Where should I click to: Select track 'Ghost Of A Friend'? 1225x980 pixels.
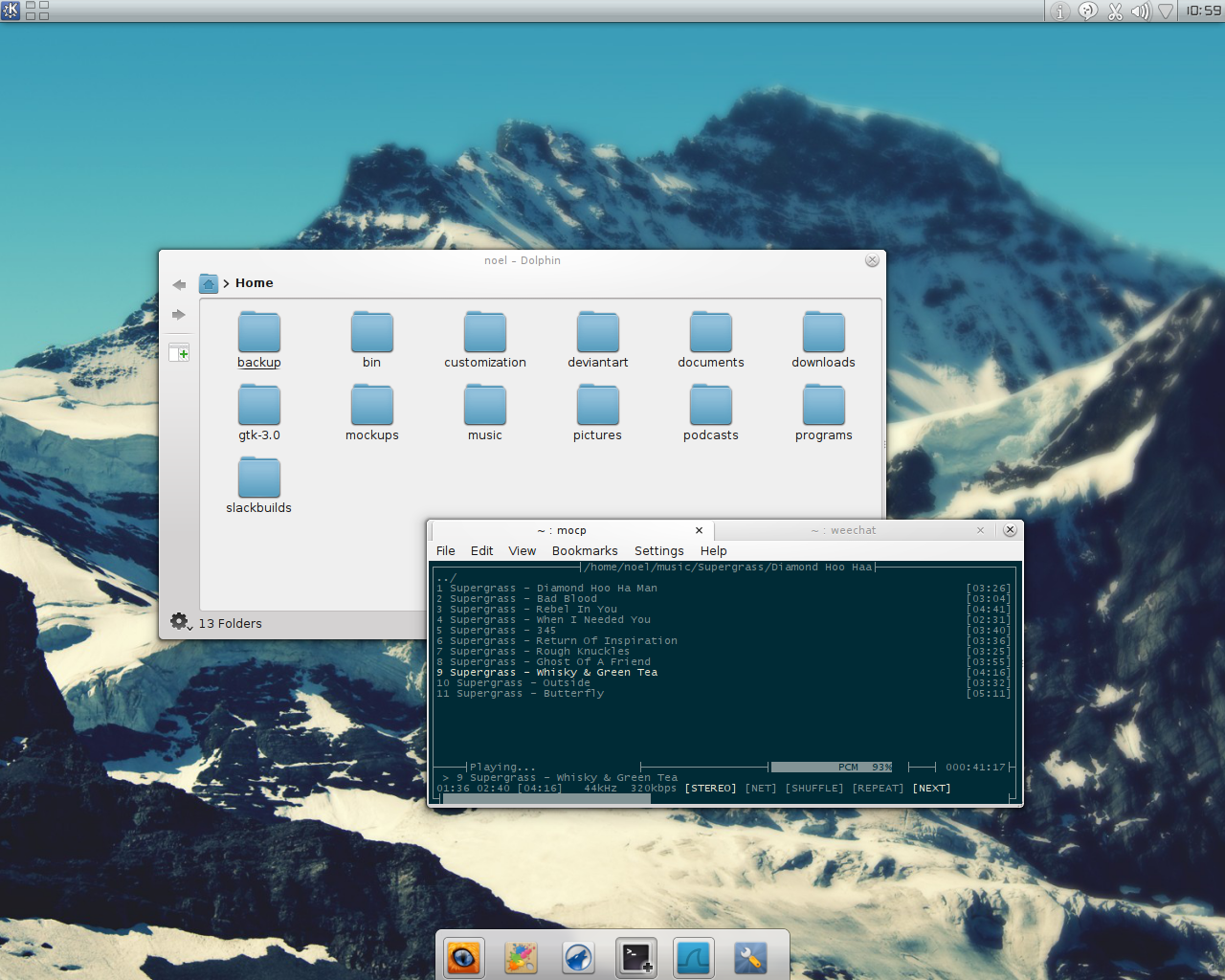pyautogui.click(x=724, y=662)
